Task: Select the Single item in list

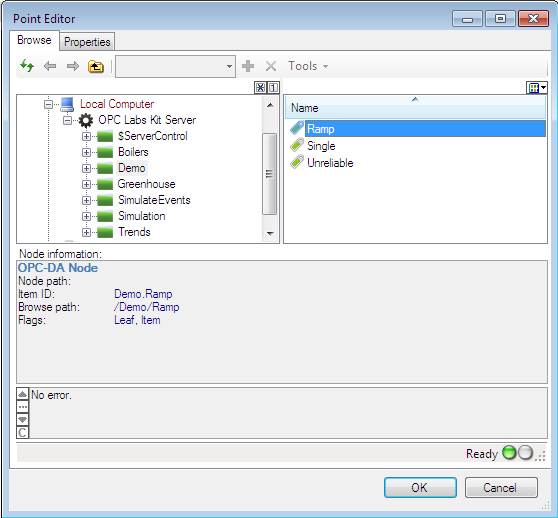Action: coord(321,146)
